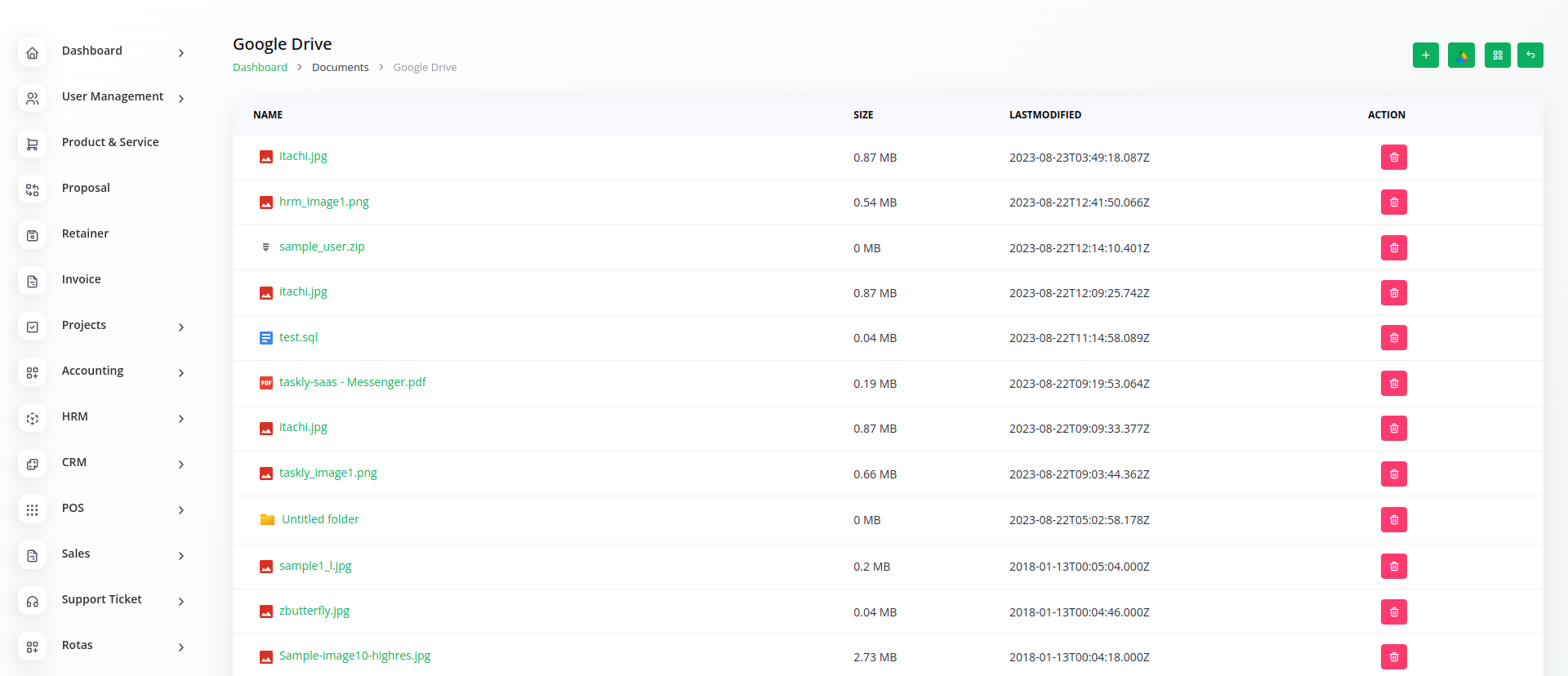Open Product & Service menu item

coord(110,142)
